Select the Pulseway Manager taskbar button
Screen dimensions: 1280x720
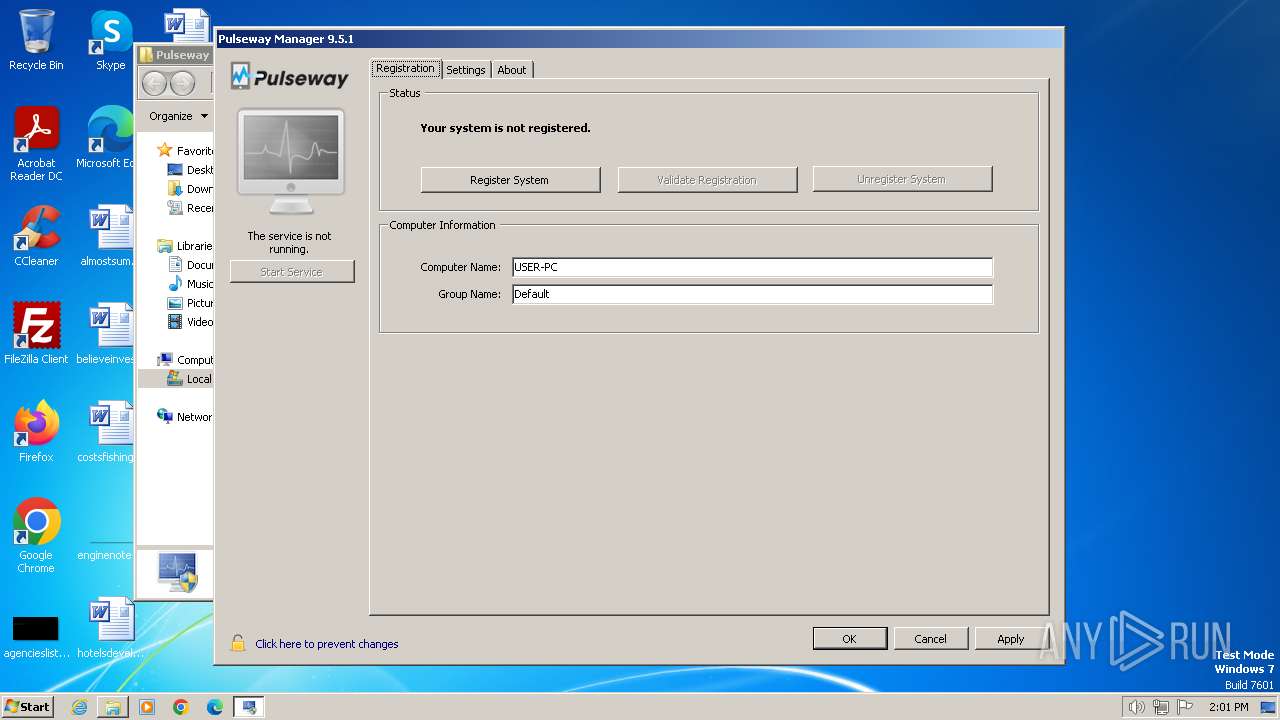pyautogui.click(x=249, y=707)
